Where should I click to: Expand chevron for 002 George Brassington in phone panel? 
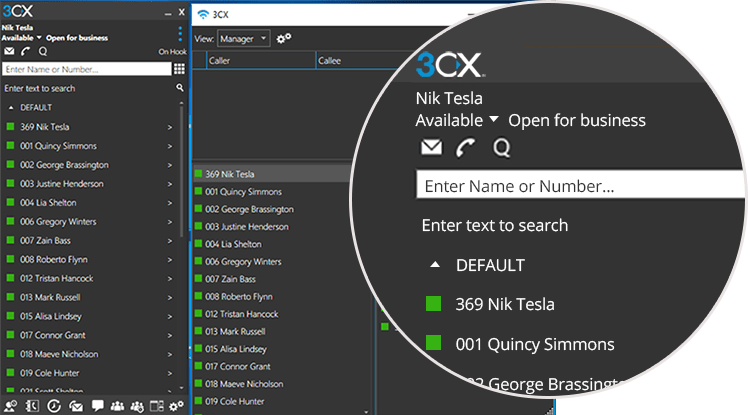coord(170,165)
